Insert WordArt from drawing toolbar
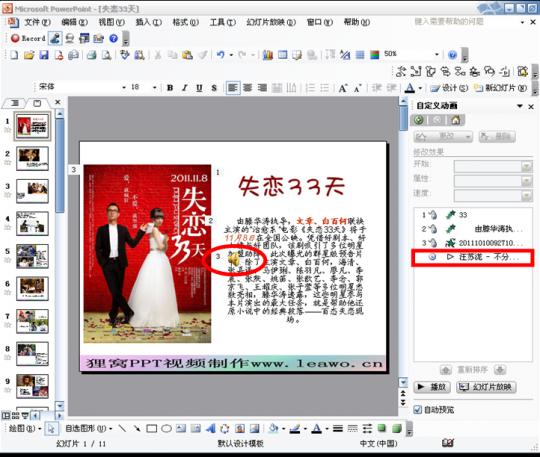The height and width of the screenshot is (457, 540). click(210, 429)
